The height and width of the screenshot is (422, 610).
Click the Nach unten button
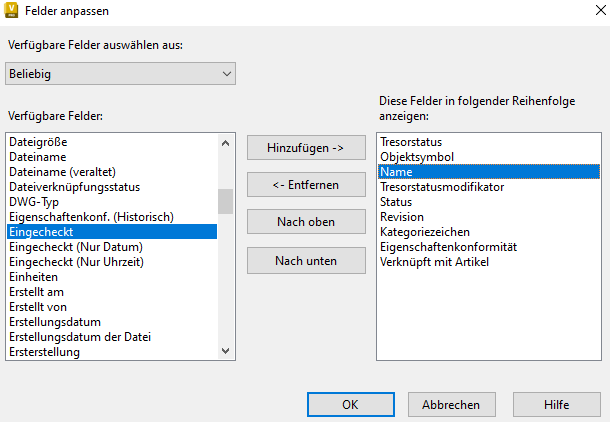pos(305,261)
